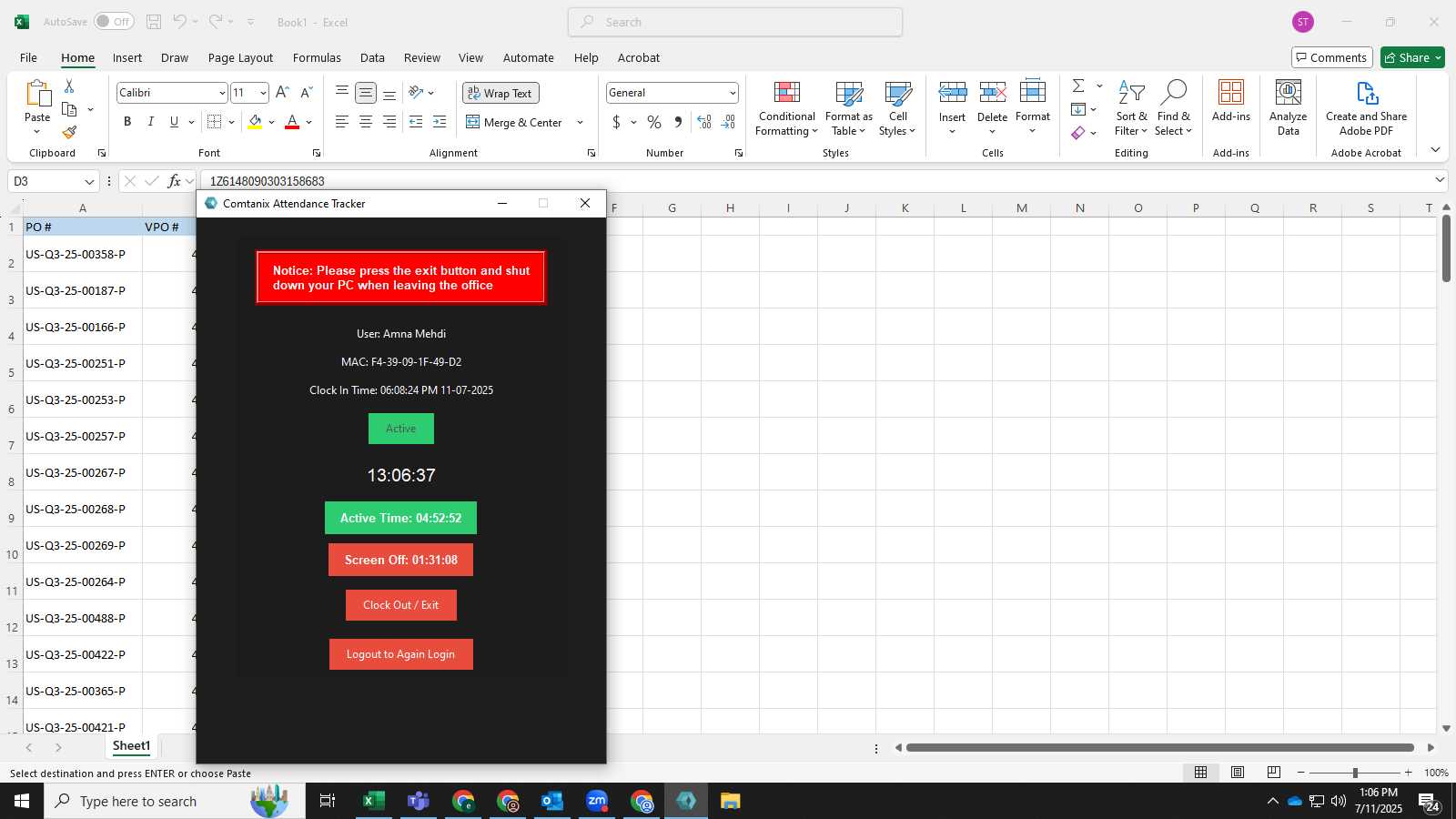This screenshot has width=1456, height=819.
Task: Apply the Borders icon
Action: point(215,122)
